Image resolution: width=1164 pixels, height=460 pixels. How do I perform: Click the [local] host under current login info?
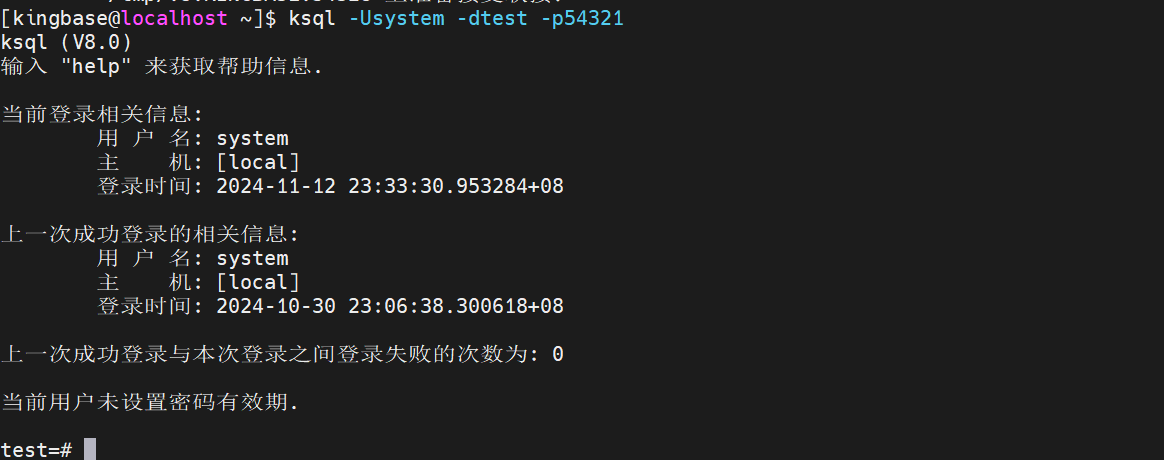click(258, 163)
